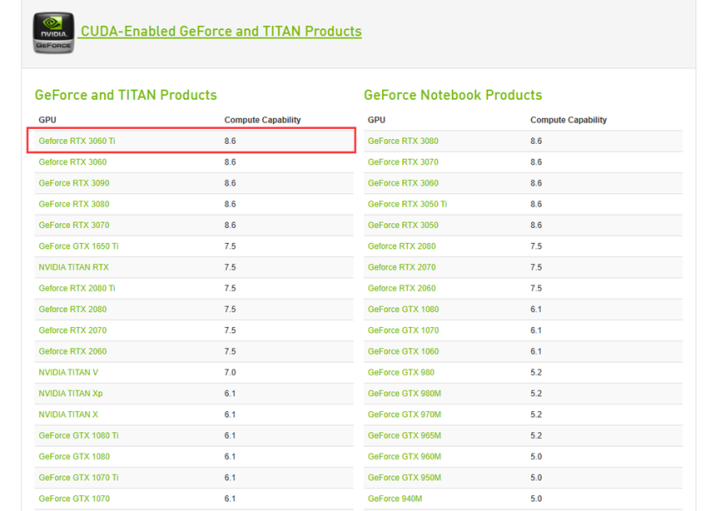Viewport: 720px width, 511px height.
Task: Select GeForce GTX 960M link
Action: point(405,457)
